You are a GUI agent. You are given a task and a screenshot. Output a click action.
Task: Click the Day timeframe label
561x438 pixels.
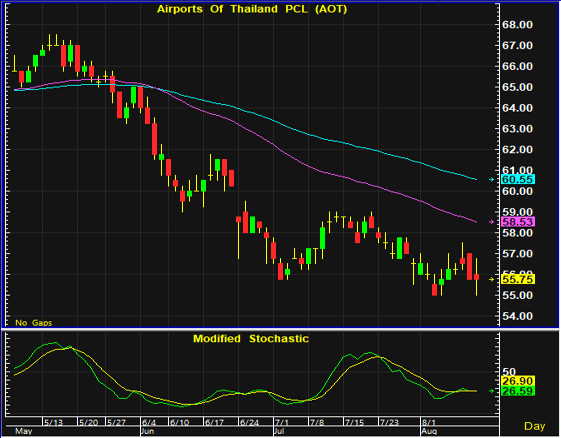(535, 426)
